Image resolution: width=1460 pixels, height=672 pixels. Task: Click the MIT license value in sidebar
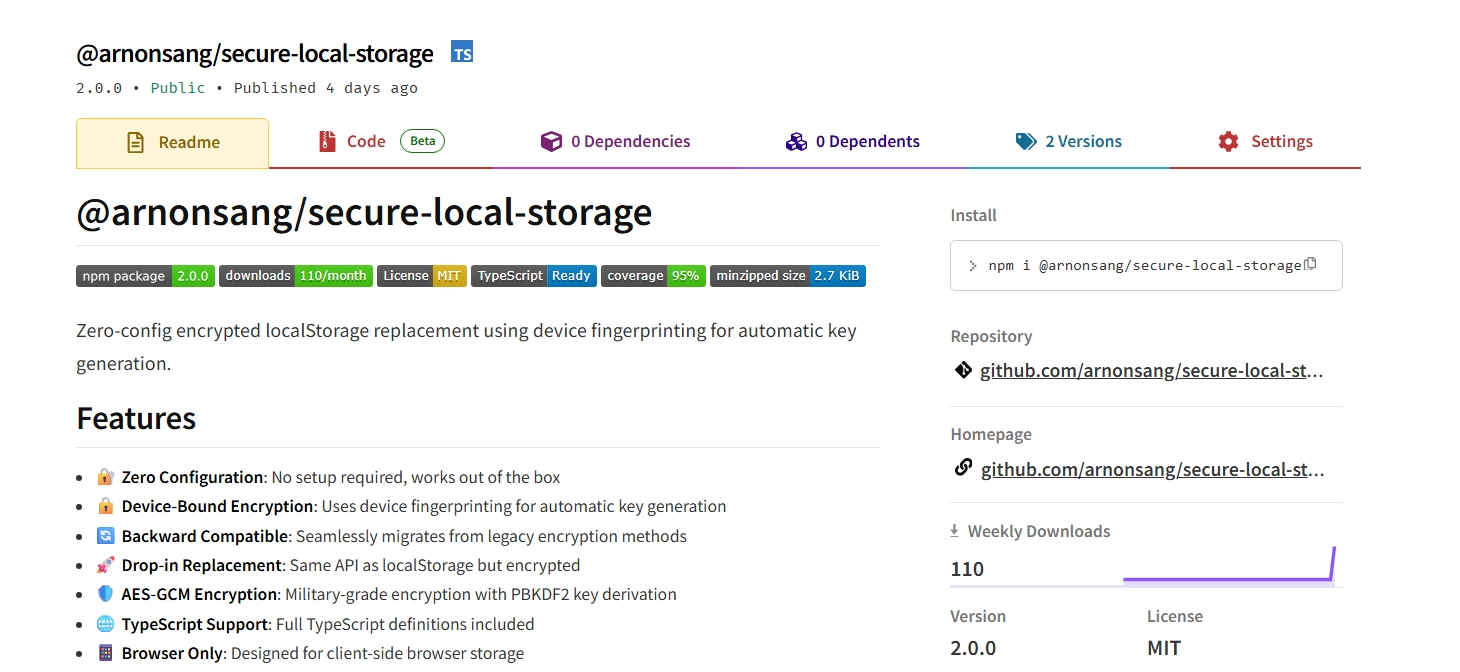[1164, 648]
